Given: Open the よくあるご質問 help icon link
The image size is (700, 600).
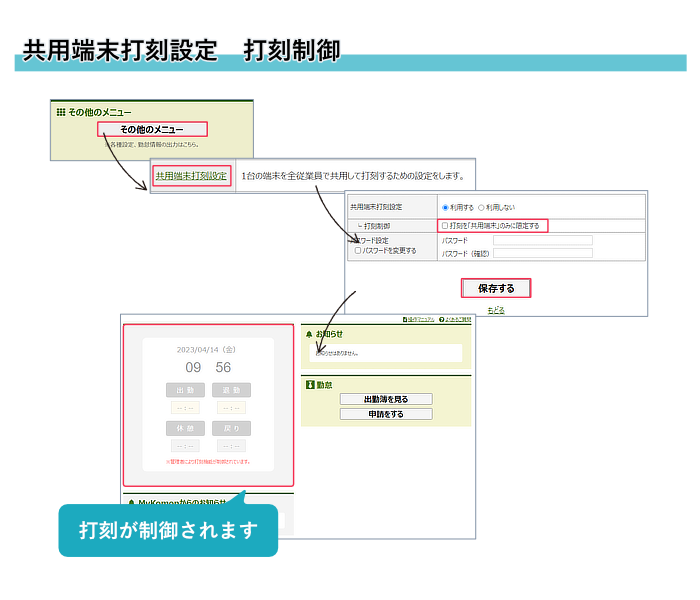Looking at the screenshot, I should coord(441,319).
